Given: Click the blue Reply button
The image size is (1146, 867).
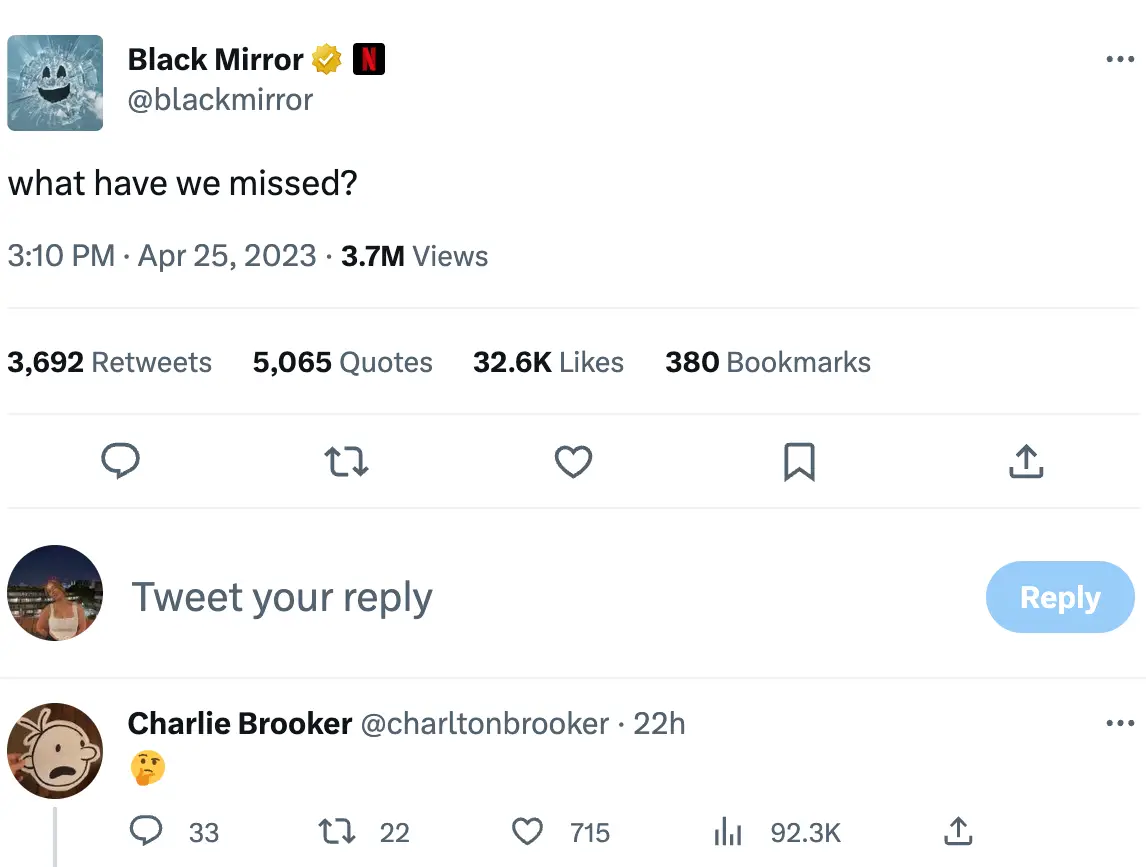Looking at the screenshot, I should [1060, 597].
